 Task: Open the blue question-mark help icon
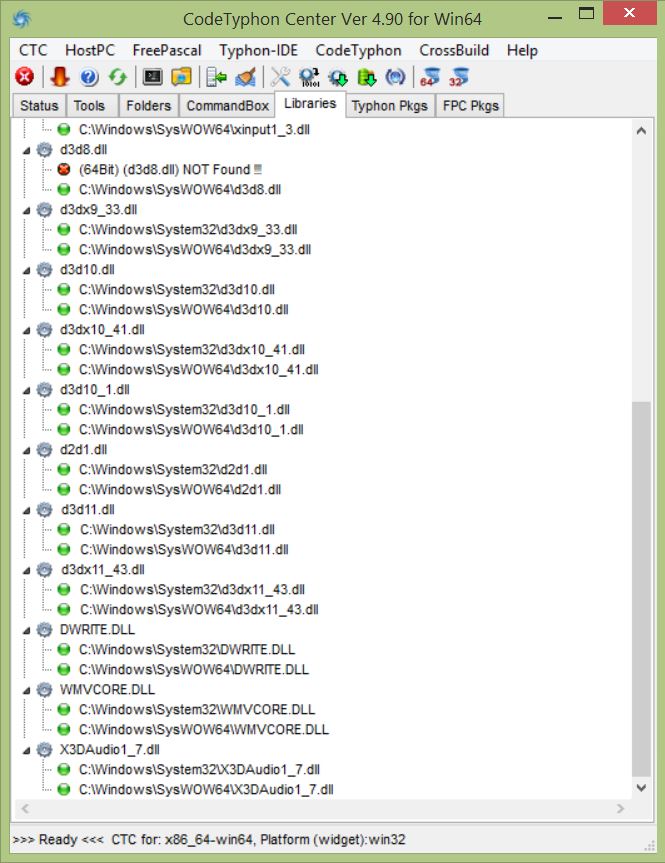pyautogui.click(x=89, y=77)
